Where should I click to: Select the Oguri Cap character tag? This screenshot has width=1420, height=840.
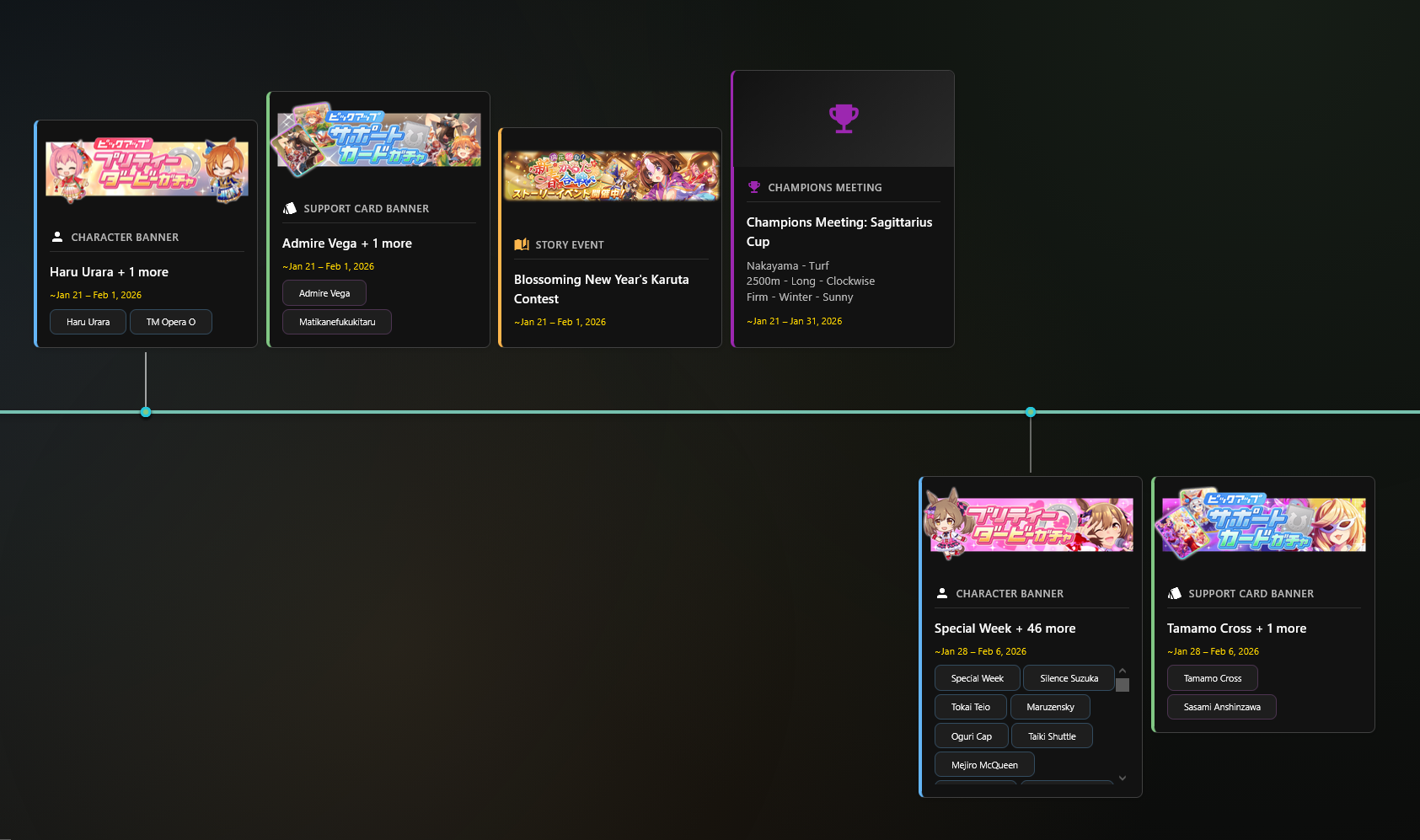click(x=972, y=736)
